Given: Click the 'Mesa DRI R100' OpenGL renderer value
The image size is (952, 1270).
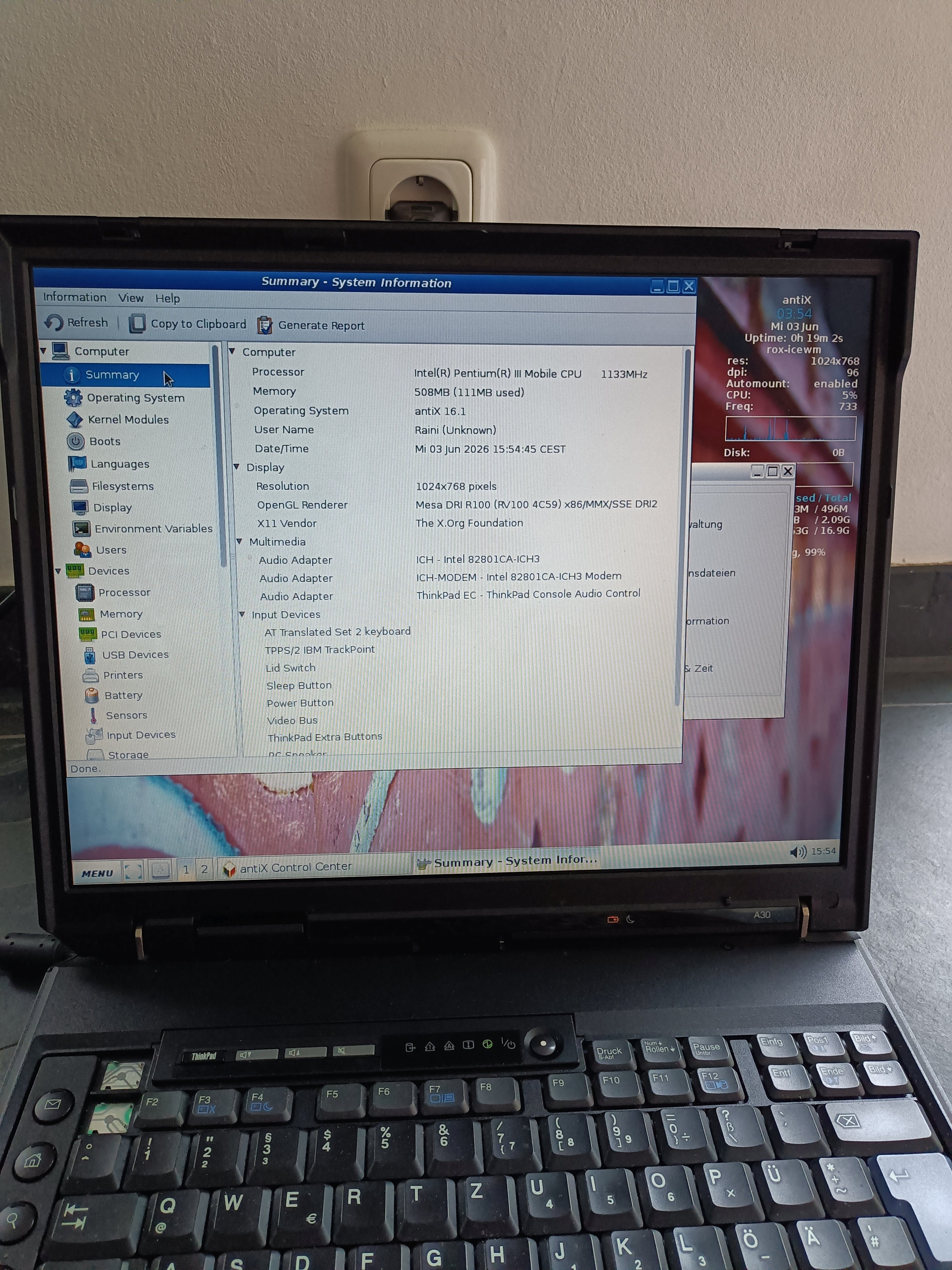Looking at the screenshot, I should (536, 504).
